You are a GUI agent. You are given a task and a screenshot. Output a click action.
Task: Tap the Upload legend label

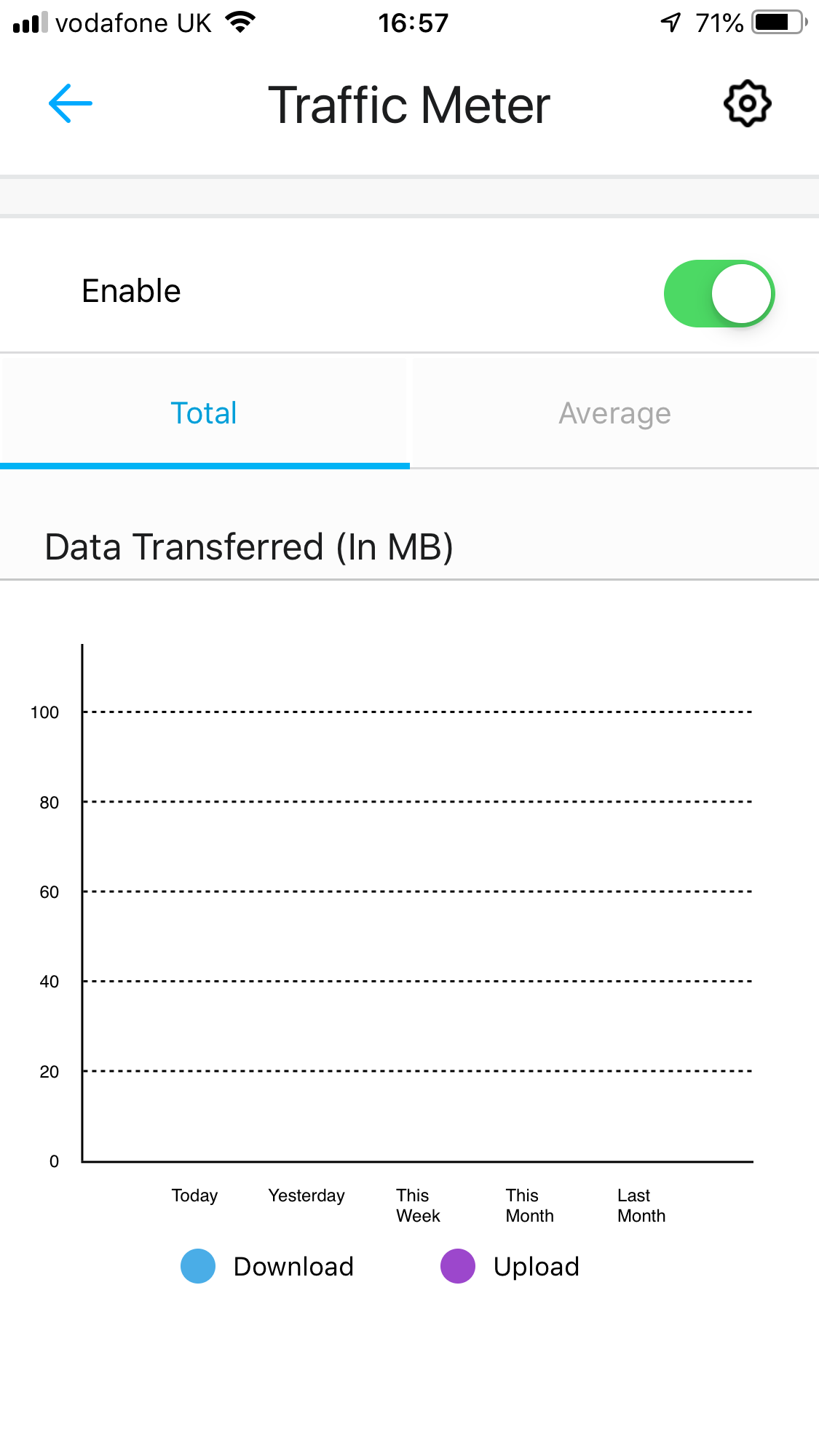pos(536,1267)
